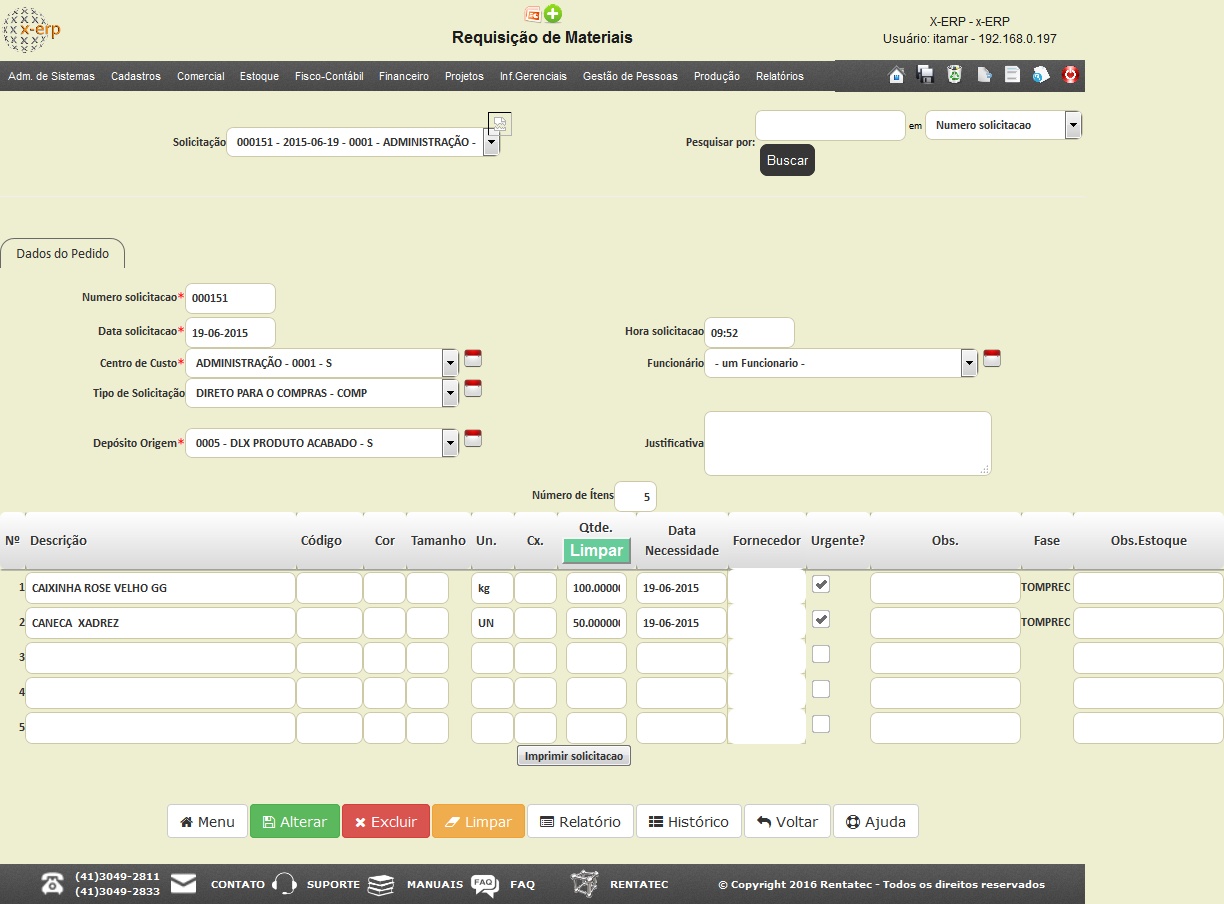Click the small document icon beside Solicitação dropdown
Screen dimensions: 1224x904
[x=500, y=124]
